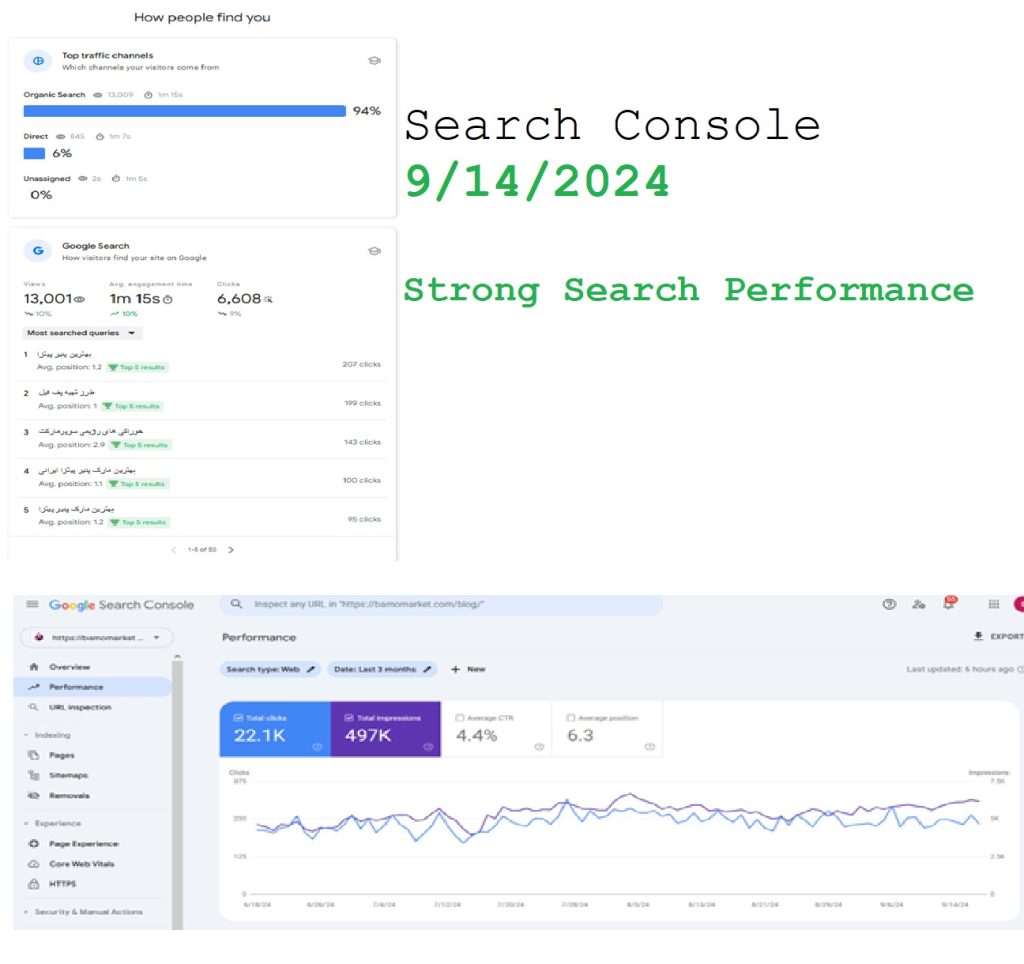
Task: Click the Date: Last 3 months filter chip
Action: [382, 669]
